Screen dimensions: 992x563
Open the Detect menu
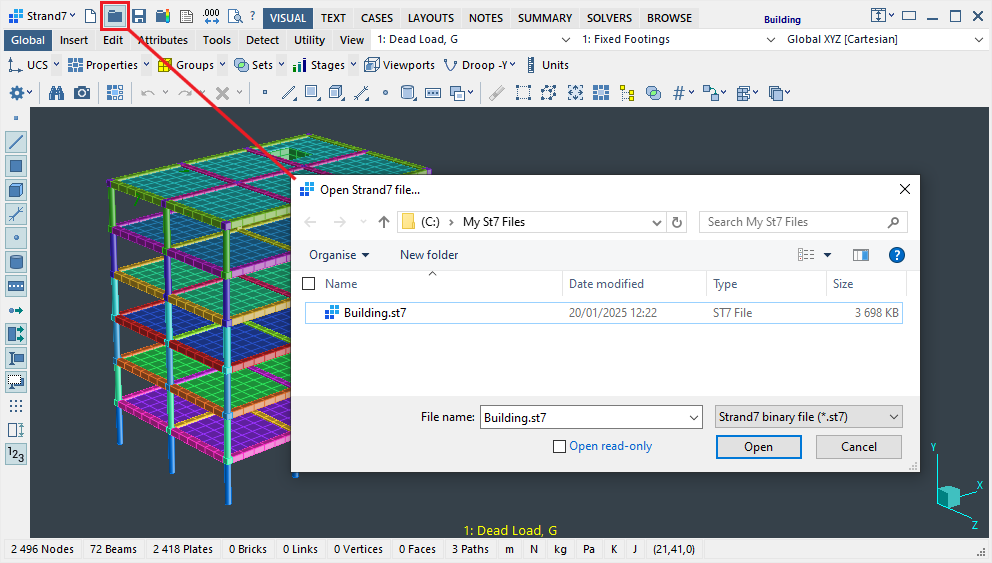pyautogui.click(x=262, y=40)
